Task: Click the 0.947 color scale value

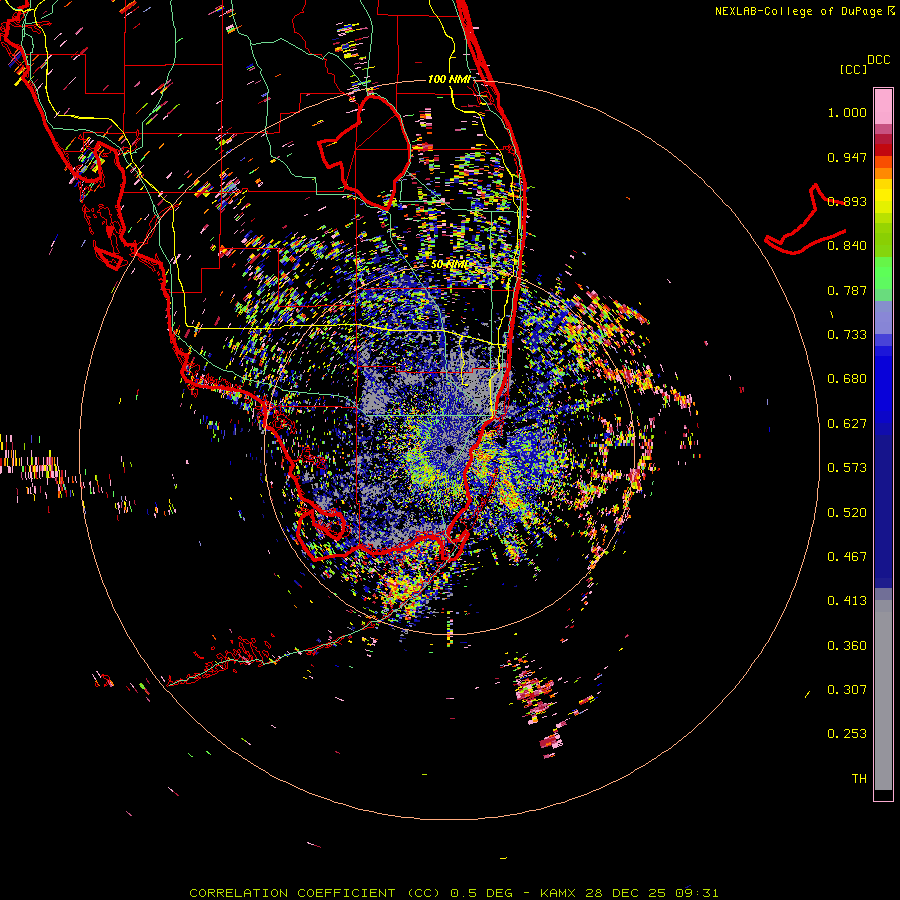Action: [x=847, y=157]
